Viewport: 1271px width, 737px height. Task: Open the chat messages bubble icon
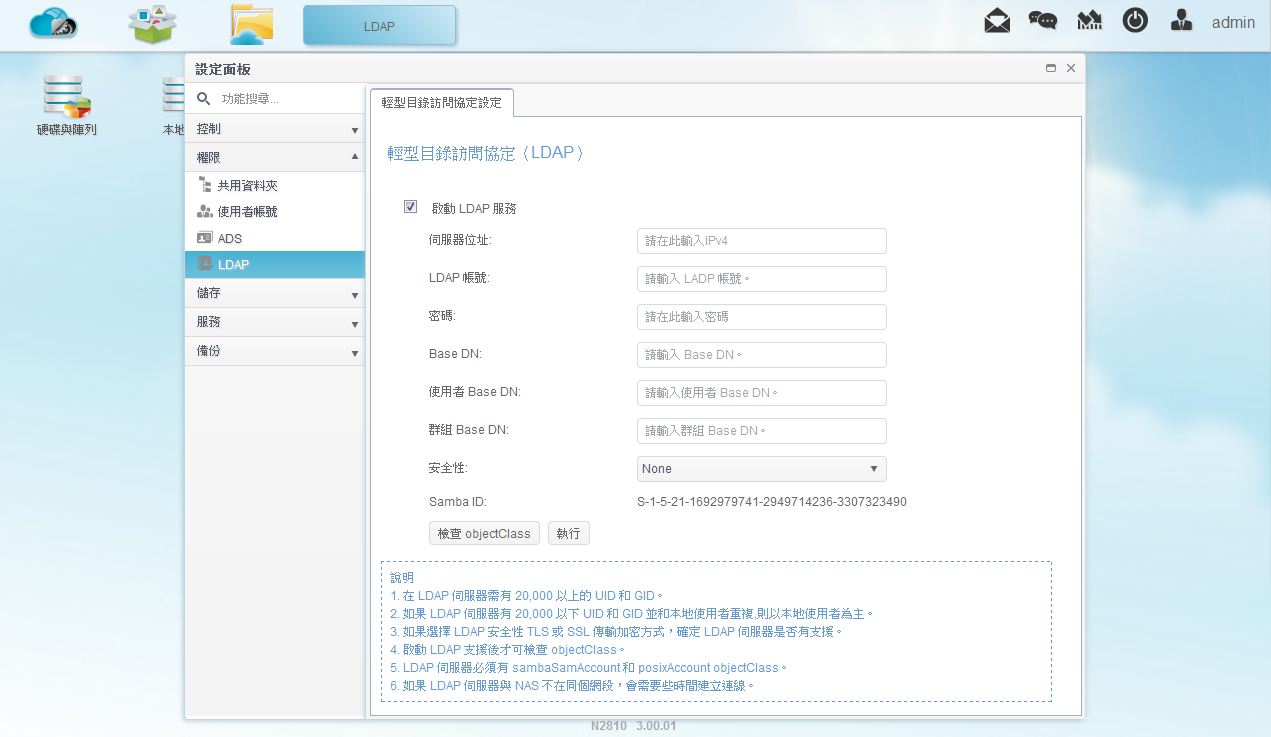coord(1043,21)
